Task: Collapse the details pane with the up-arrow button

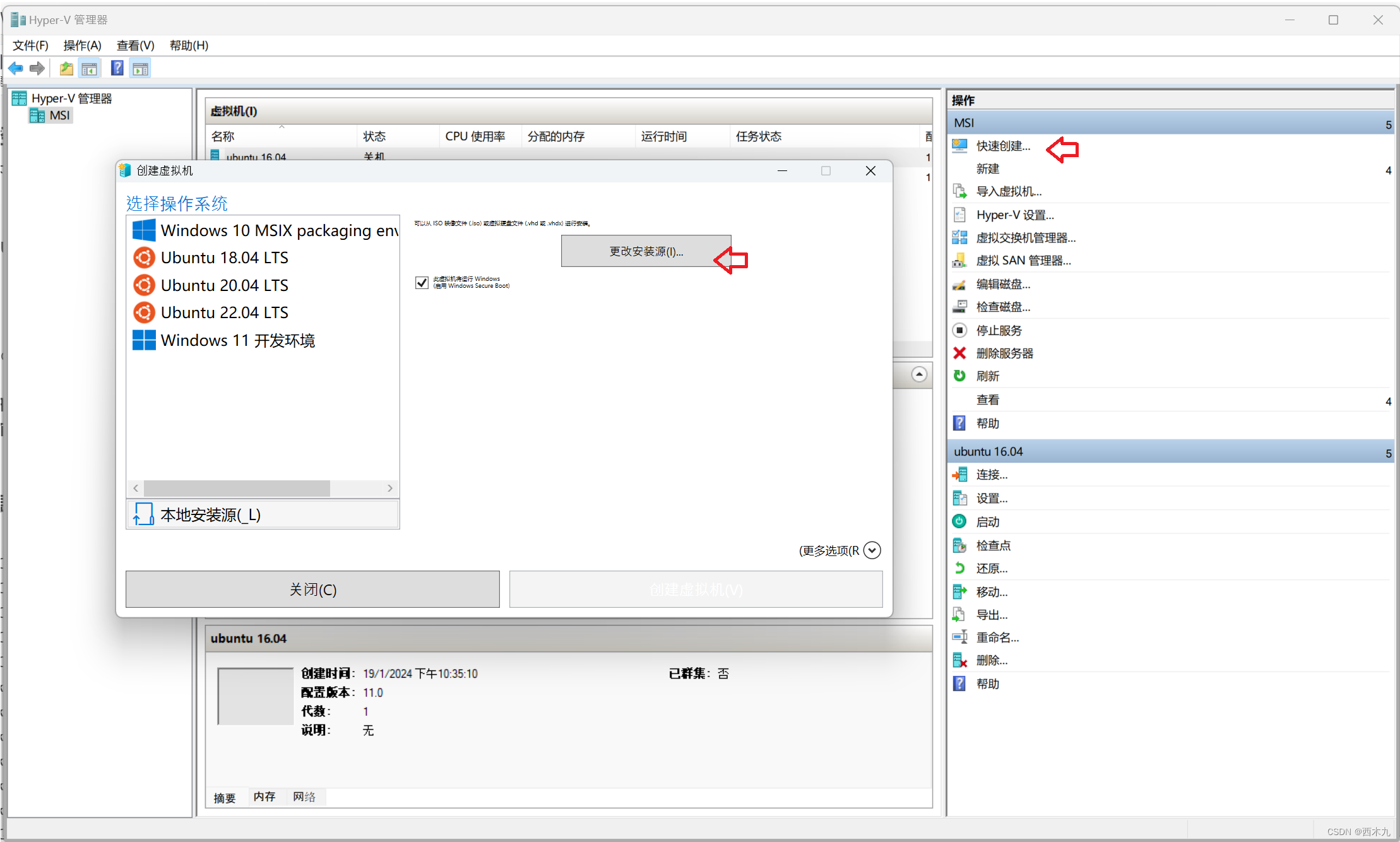Action: pyautogui.click(x=919, y=375)
